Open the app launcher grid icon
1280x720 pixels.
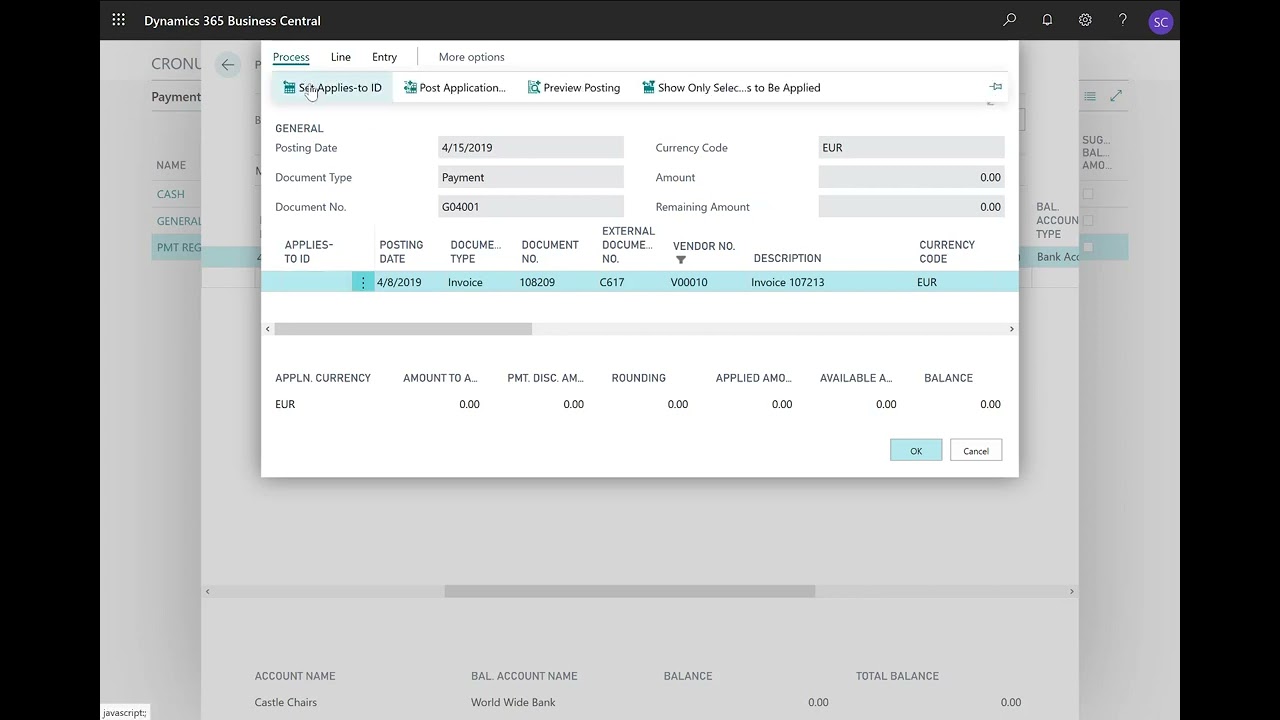(x=119, y=20)
